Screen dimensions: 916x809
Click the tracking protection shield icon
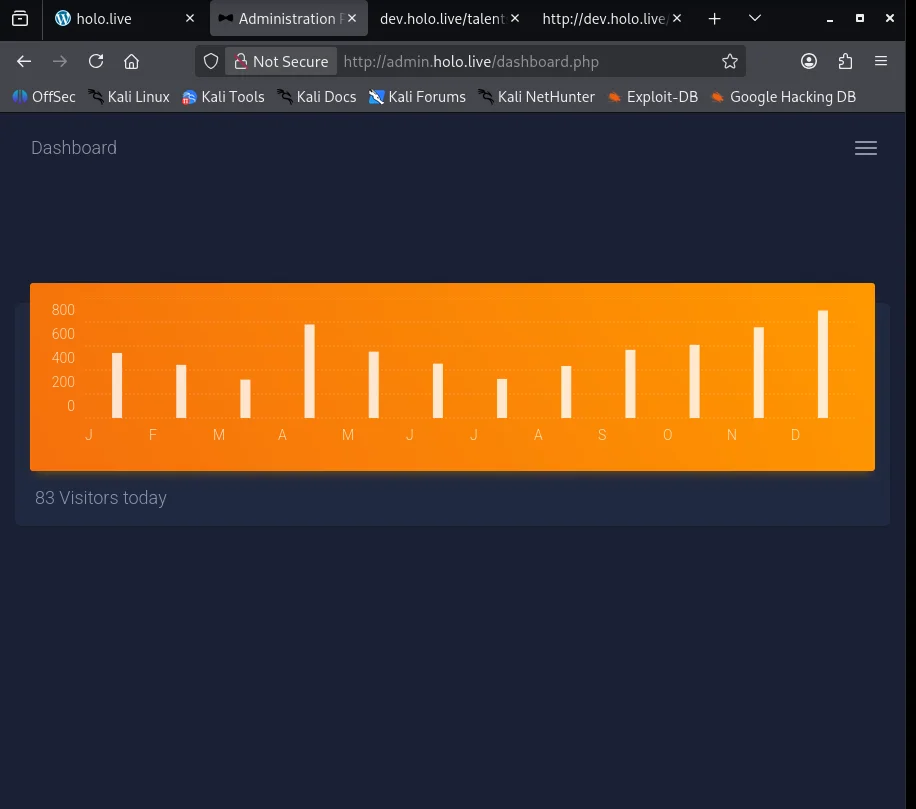click(x=211, y=61)
